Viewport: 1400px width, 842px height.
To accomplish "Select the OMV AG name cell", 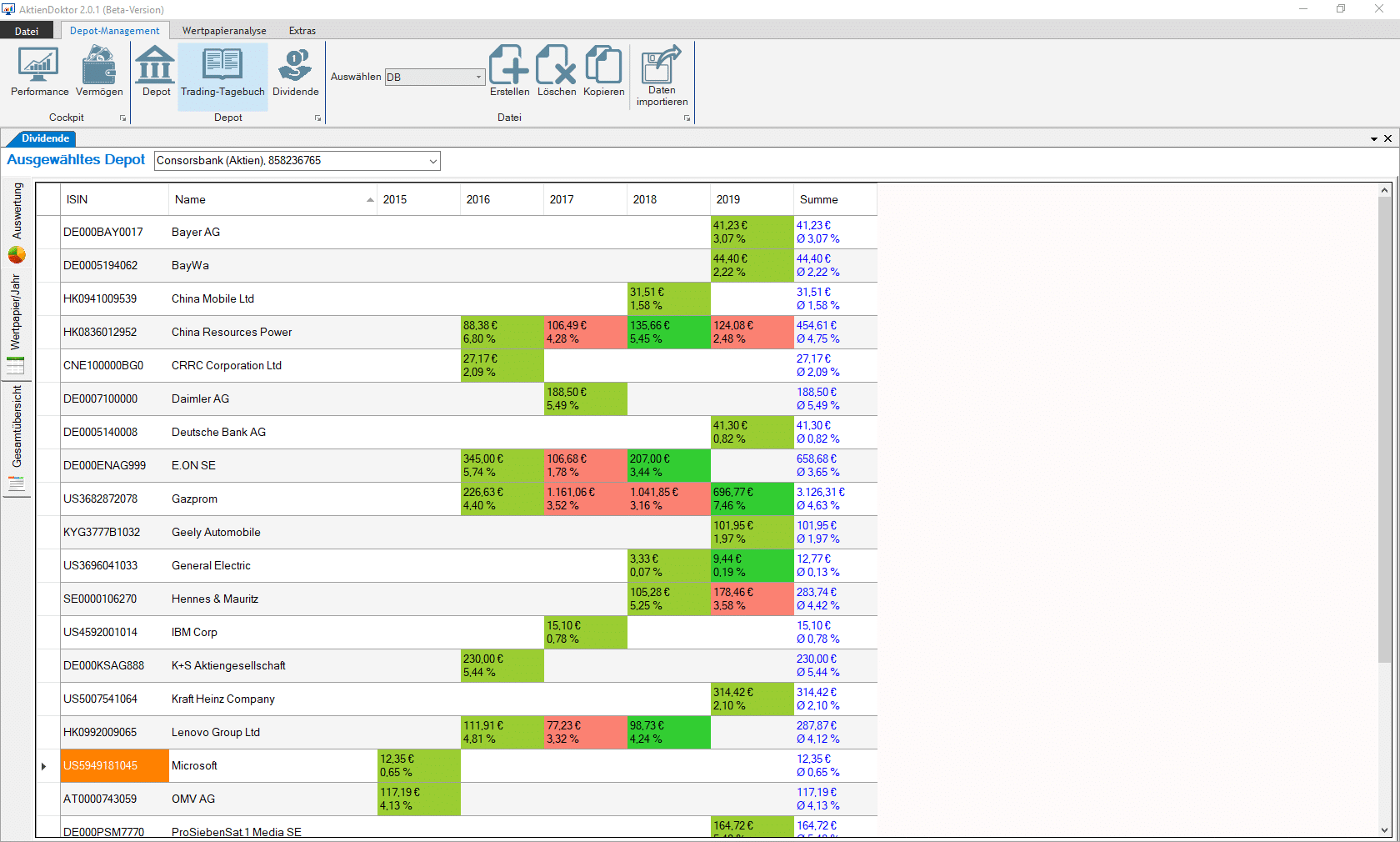I will (x=272, y=799).
